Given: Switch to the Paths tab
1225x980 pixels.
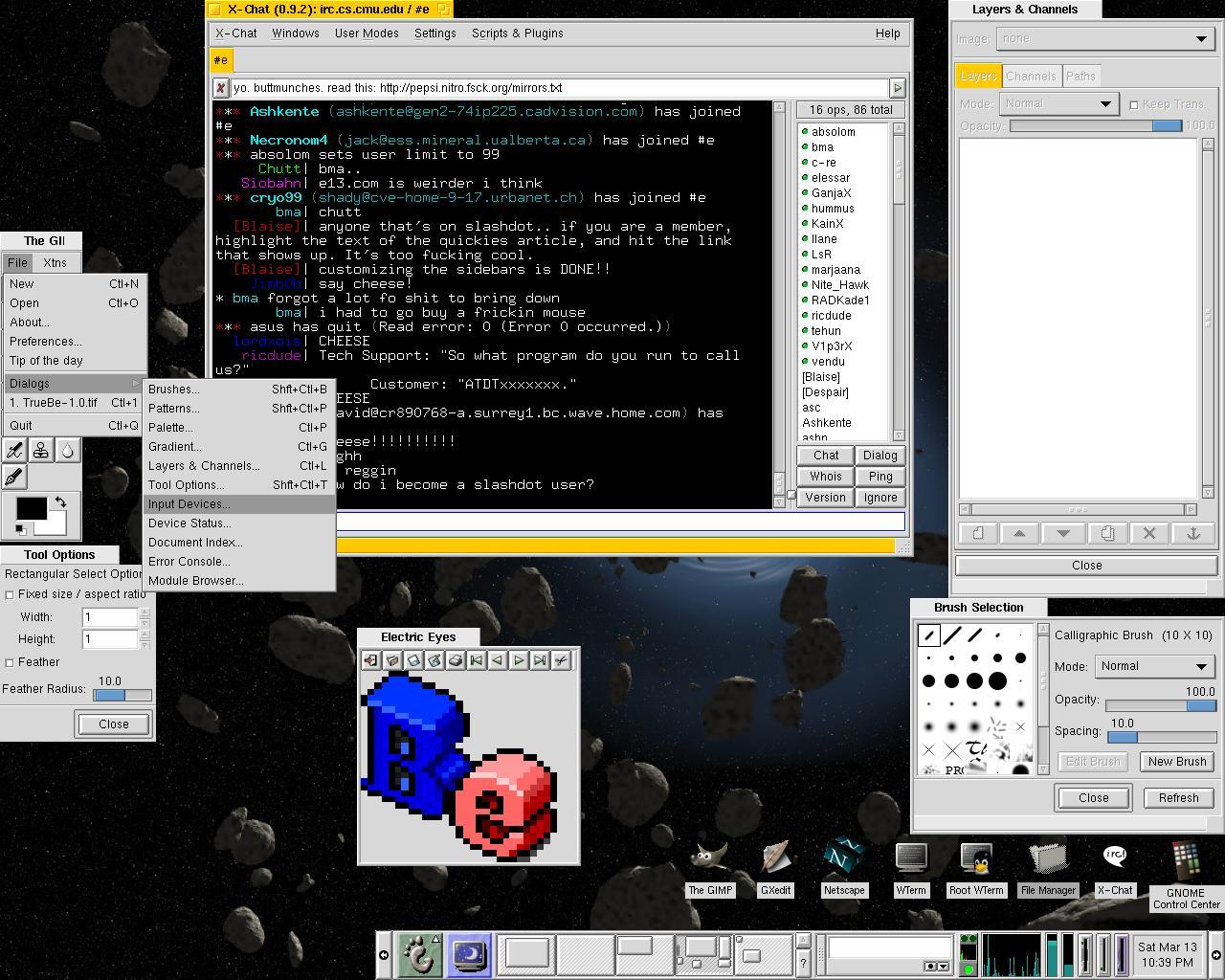Looking at the screenshot, I should coord(1080,76).
